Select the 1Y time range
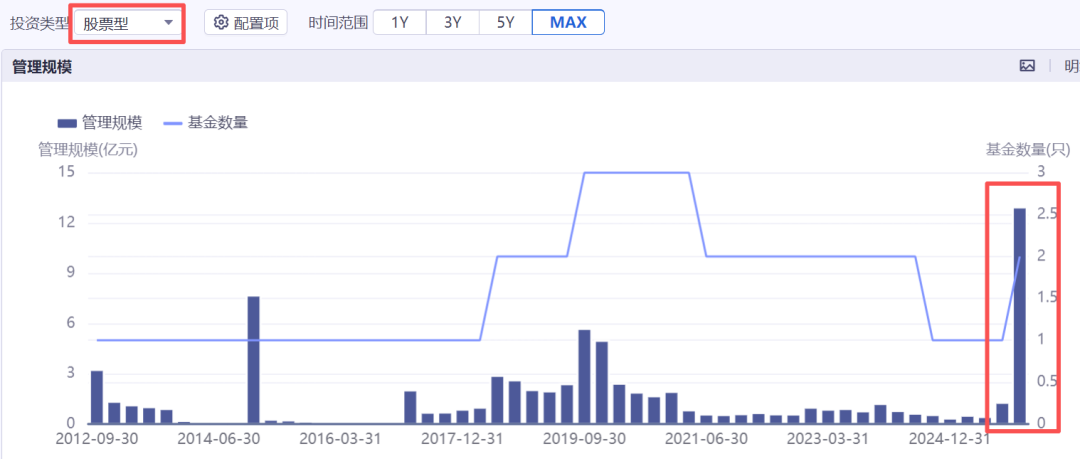 (x=399, y=22)
